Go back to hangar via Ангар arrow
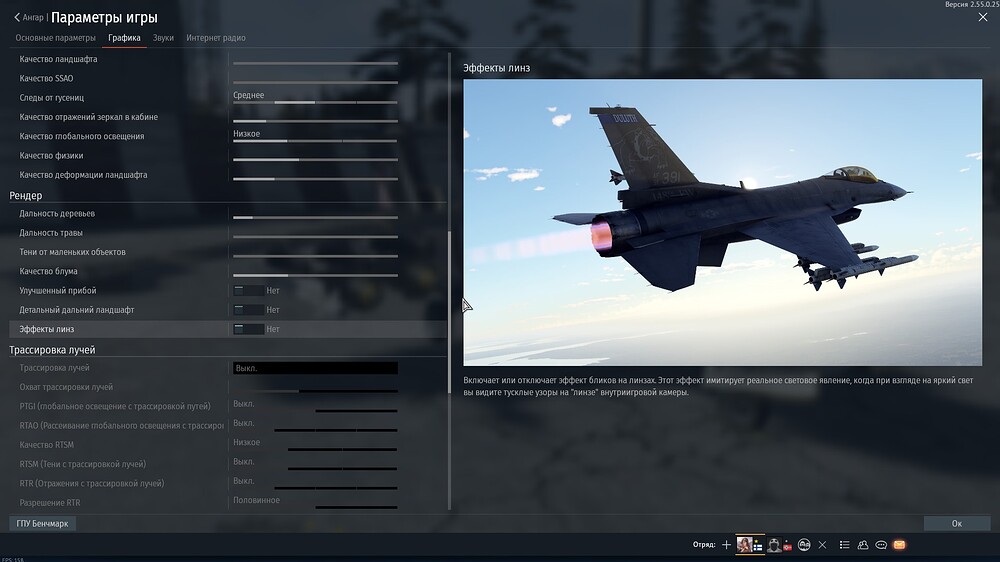Viewport: 1000px width, 562px height. click(x=28, y=17)
